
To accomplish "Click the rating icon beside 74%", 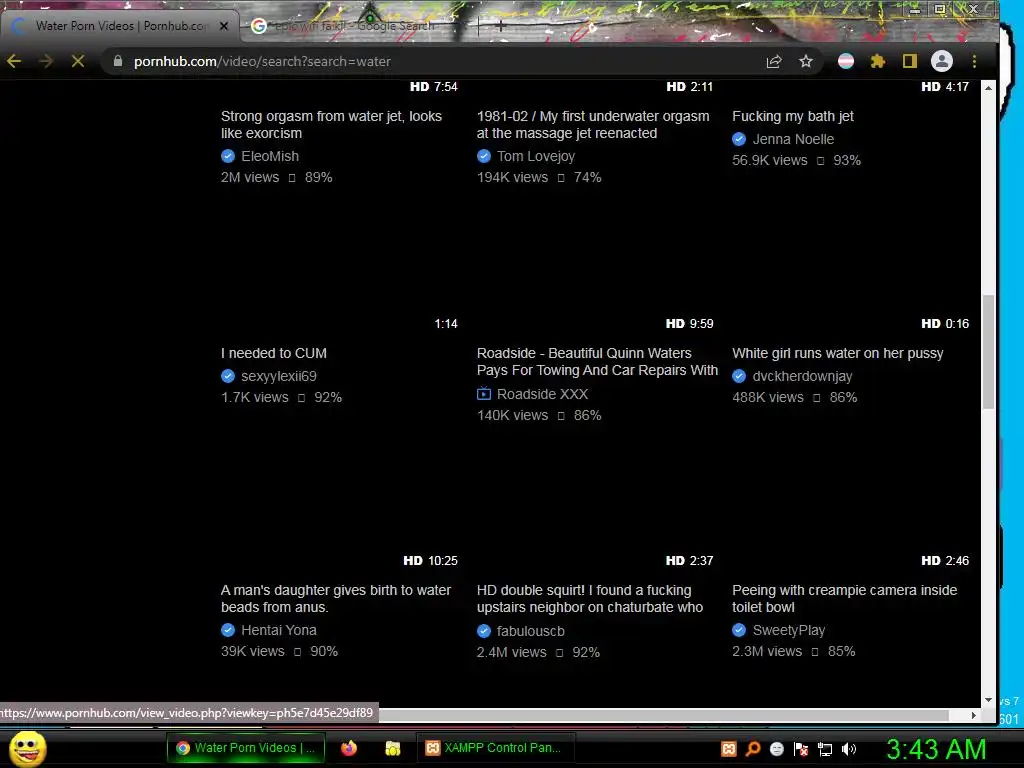I will tap(561, 178).
